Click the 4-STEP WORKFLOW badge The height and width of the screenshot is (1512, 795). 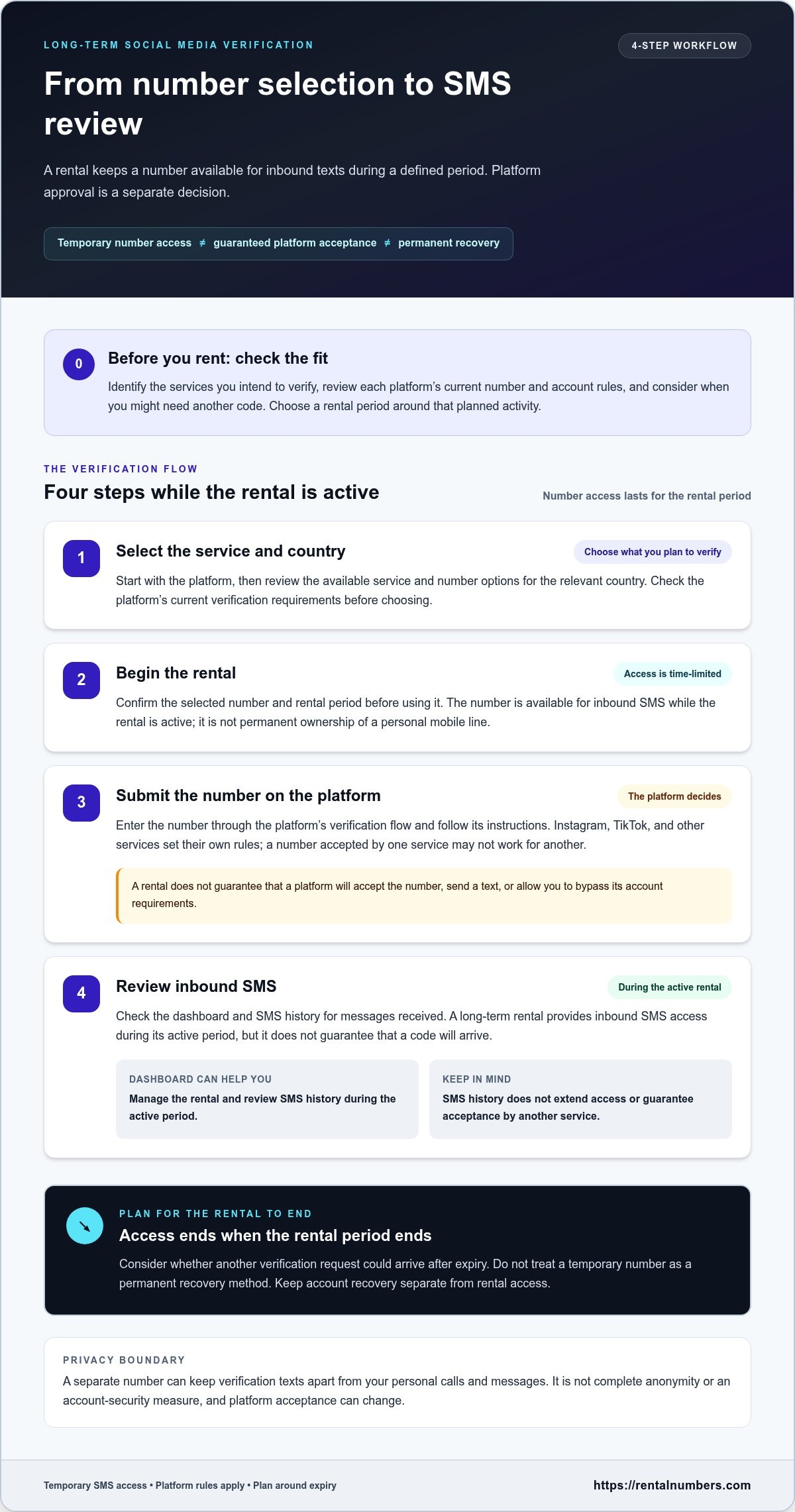click(x=684, y=46)
